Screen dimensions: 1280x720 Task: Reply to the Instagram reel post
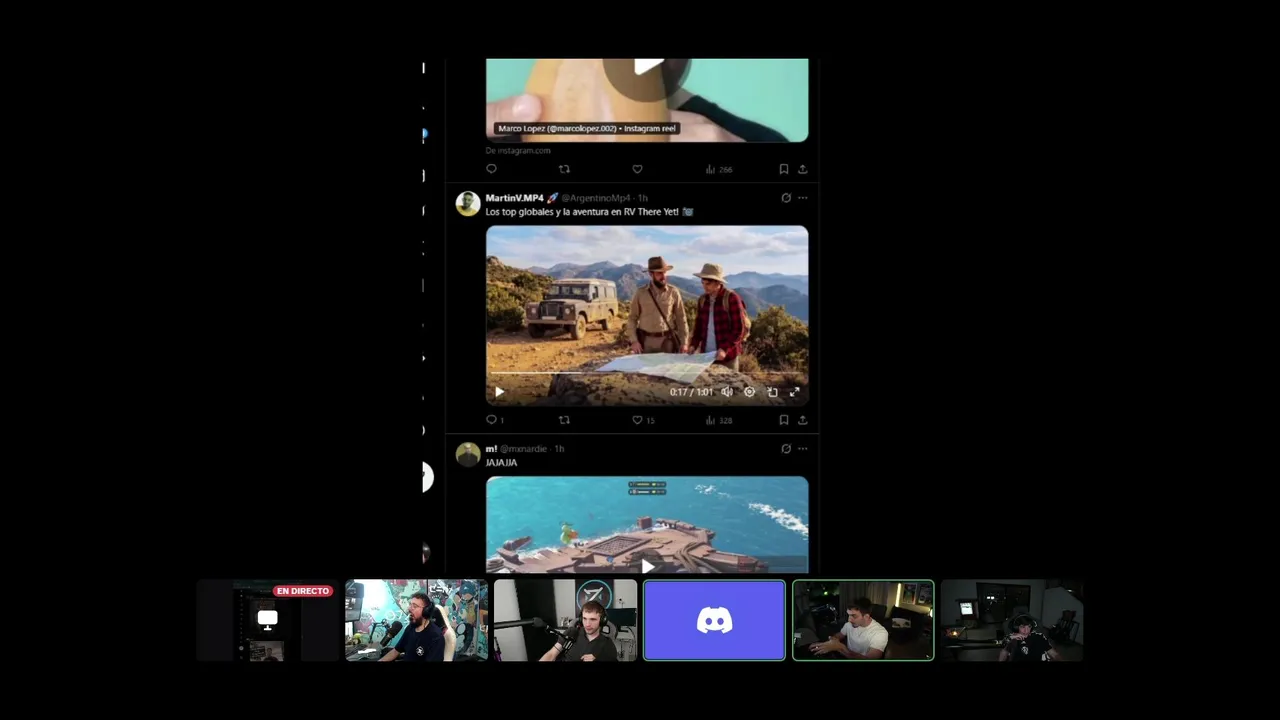tap(491, 169)
